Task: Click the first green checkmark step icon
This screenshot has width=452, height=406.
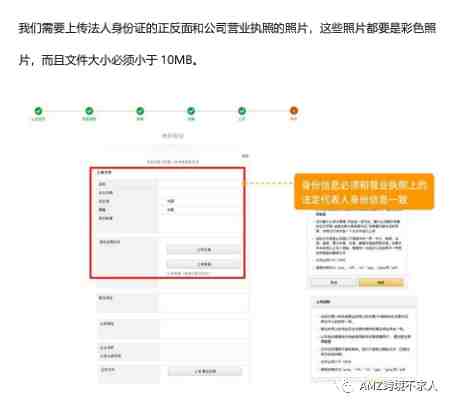Action: pyautogui.click(x=38, y=111)
